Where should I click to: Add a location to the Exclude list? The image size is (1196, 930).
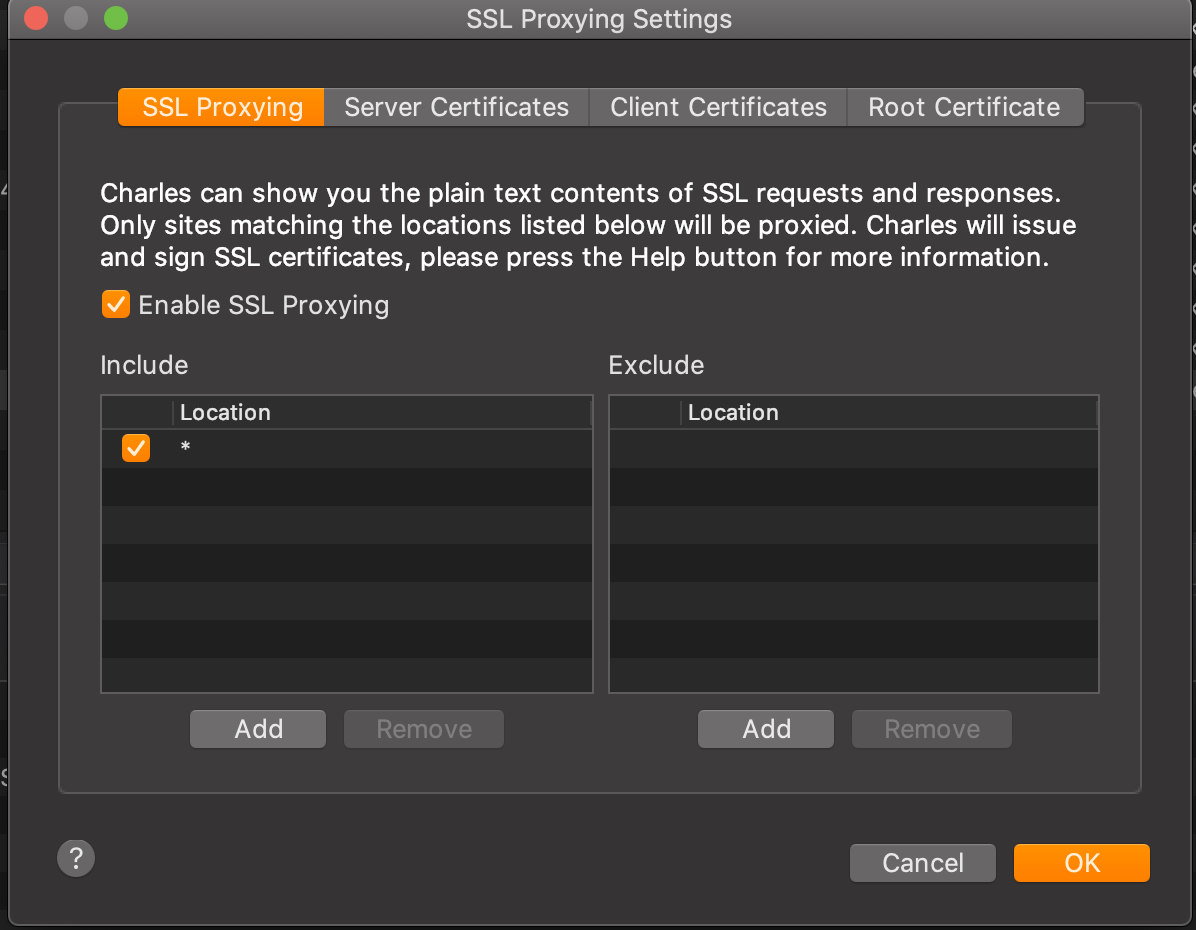[x=766, y=729]
